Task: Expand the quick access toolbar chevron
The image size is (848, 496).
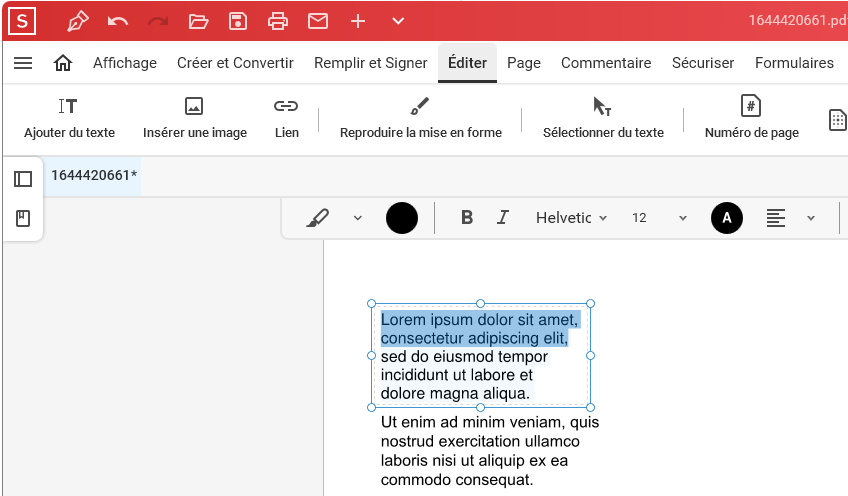Action: 398,21
